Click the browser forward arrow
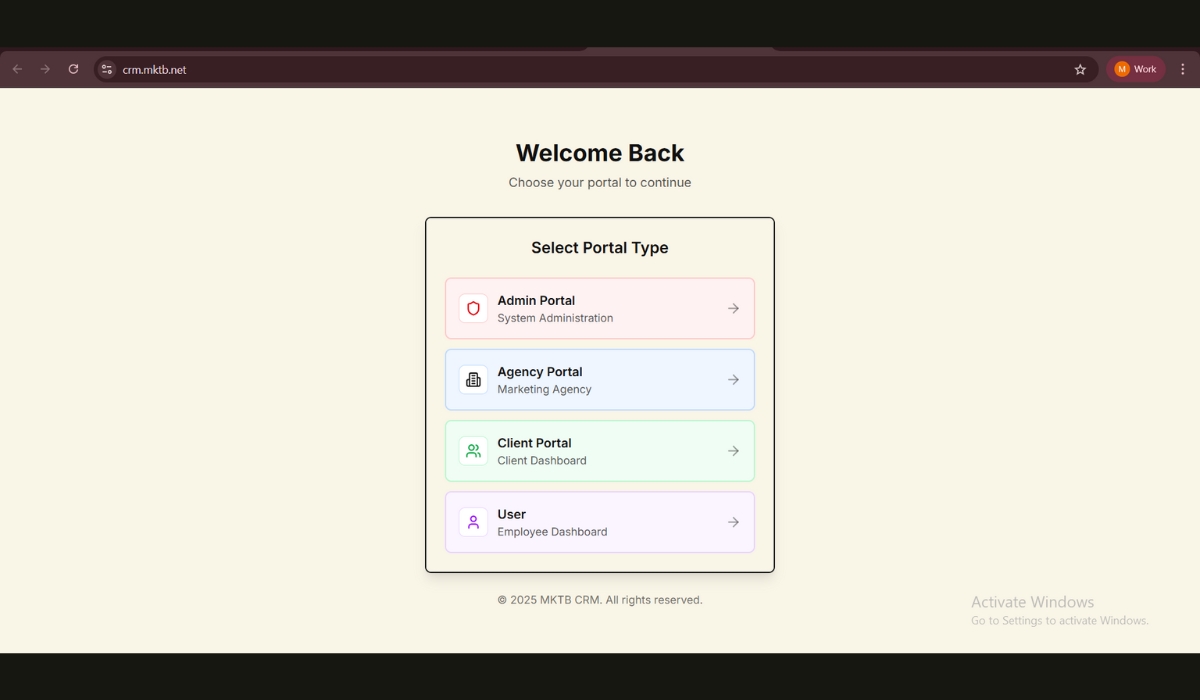 [45, 69]
